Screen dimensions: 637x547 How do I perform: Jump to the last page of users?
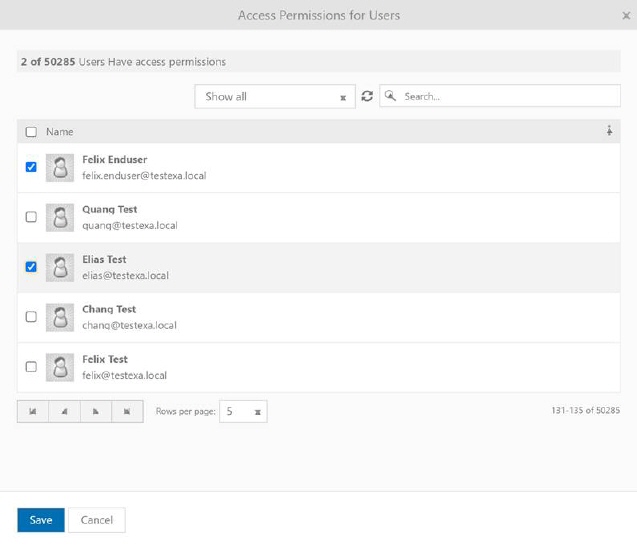coord(127,411)
